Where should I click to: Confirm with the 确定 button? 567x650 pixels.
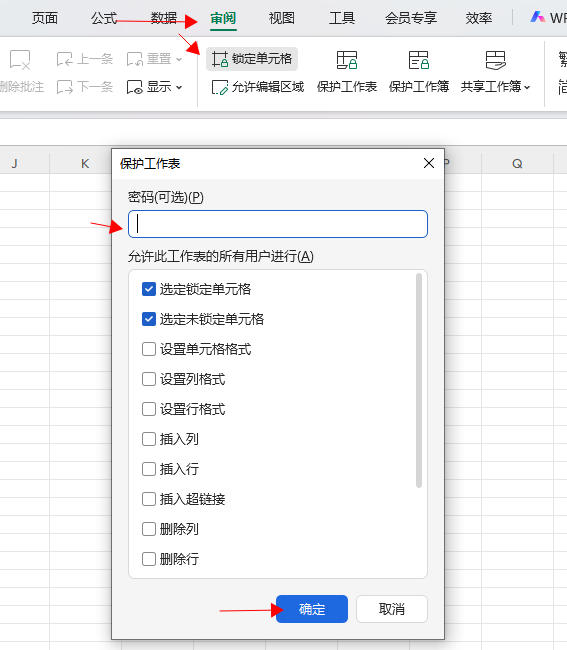312,609
